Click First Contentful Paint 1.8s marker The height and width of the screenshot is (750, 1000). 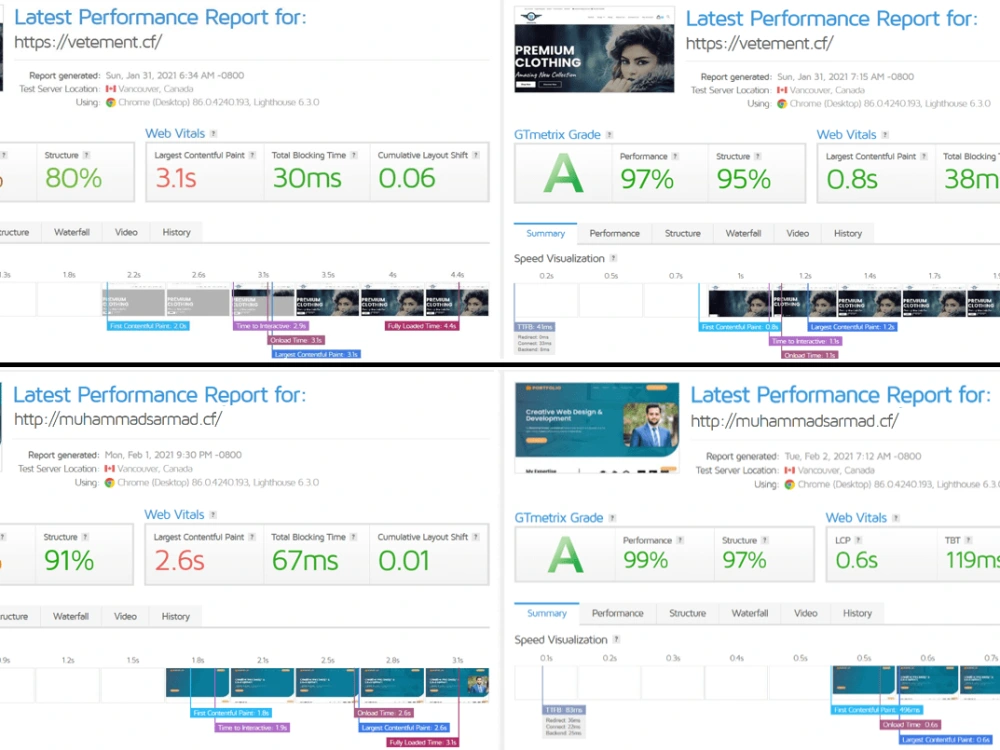(231, 712)
